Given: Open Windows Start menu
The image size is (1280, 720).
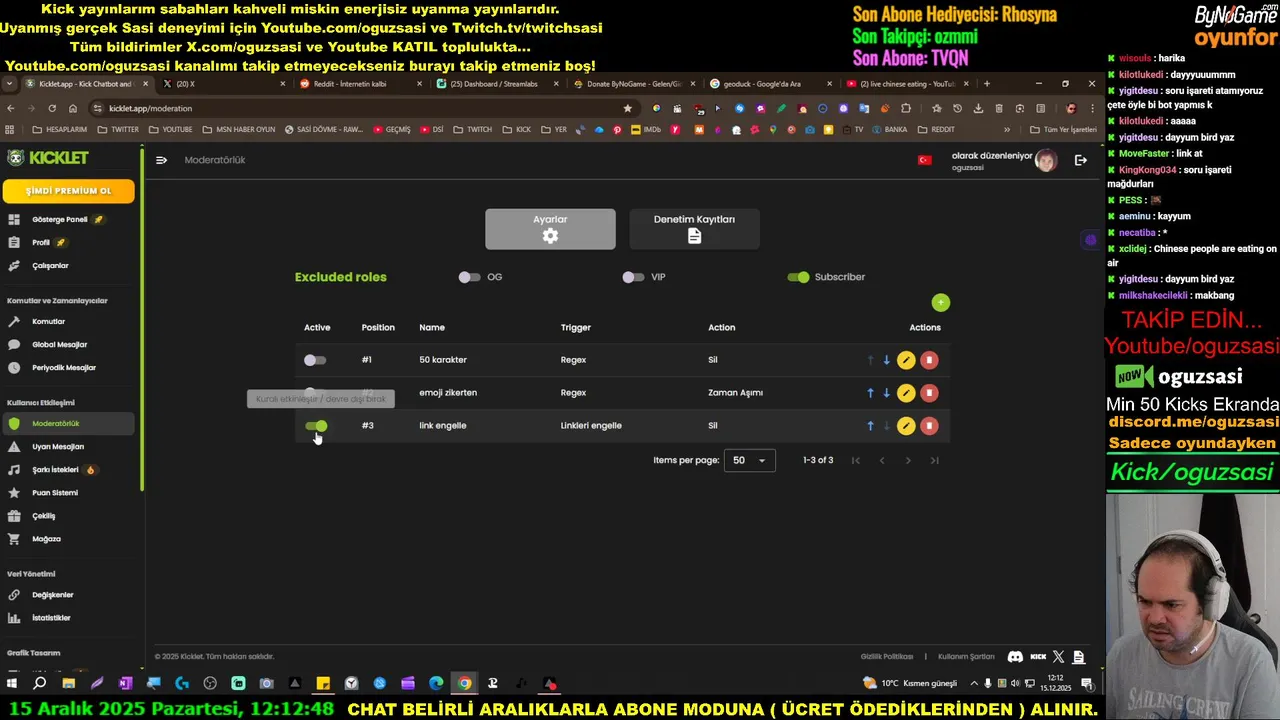Looking at the screenshot, I should pos(12,684).
